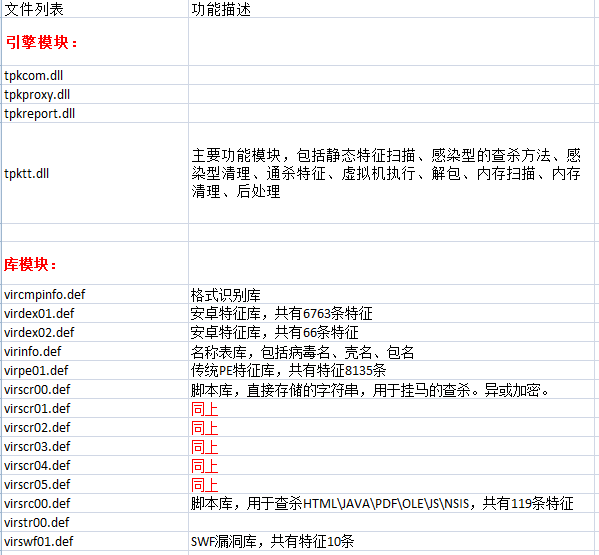Select the virdex01.def cell

point(95,314)
